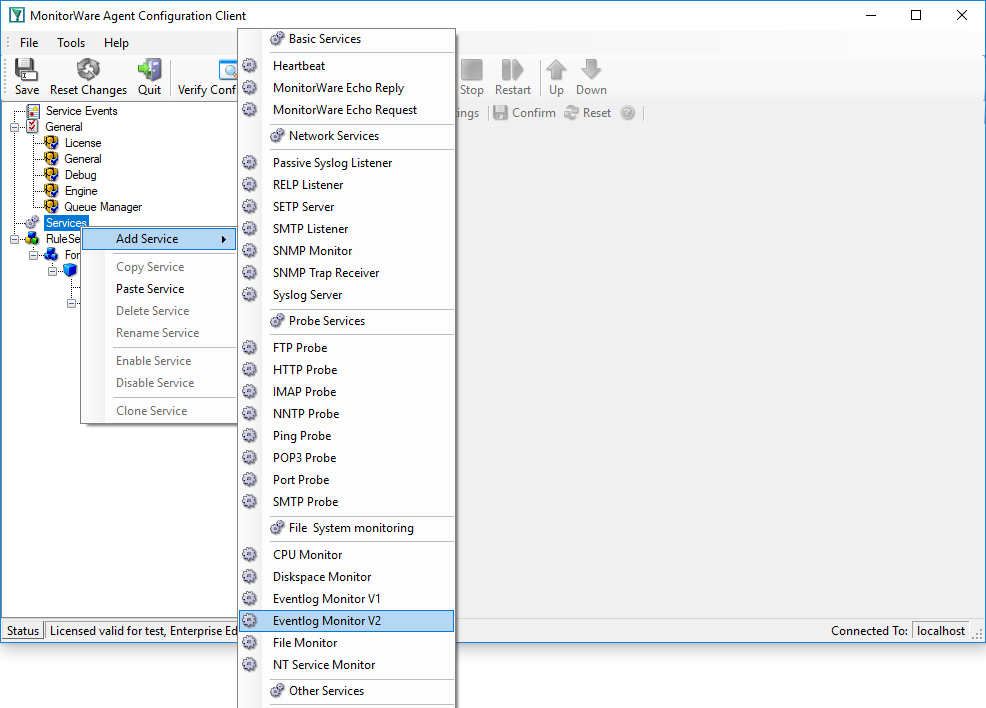Click gear icon beside File Monitor
Screen dimensions: 986x708
pos(250,642)
